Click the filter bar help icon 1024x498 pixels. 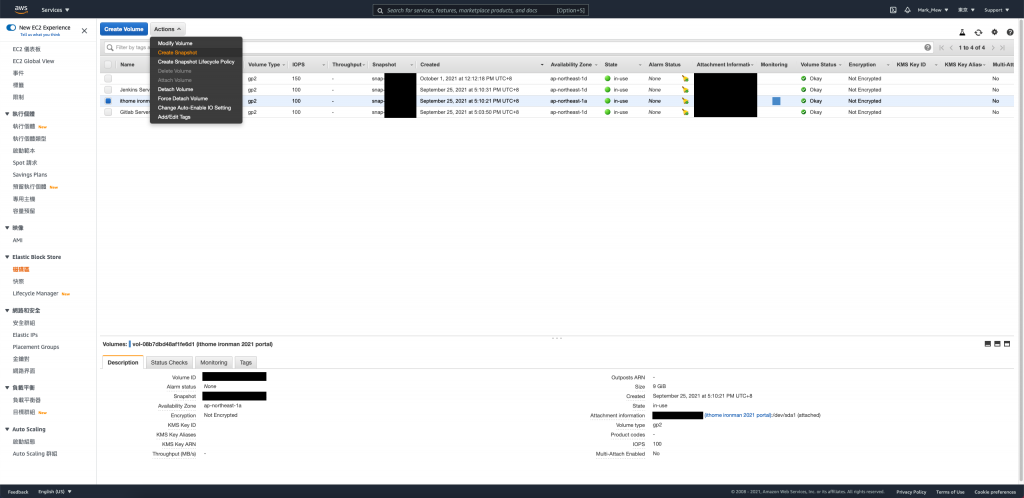(x=928, y=48)
